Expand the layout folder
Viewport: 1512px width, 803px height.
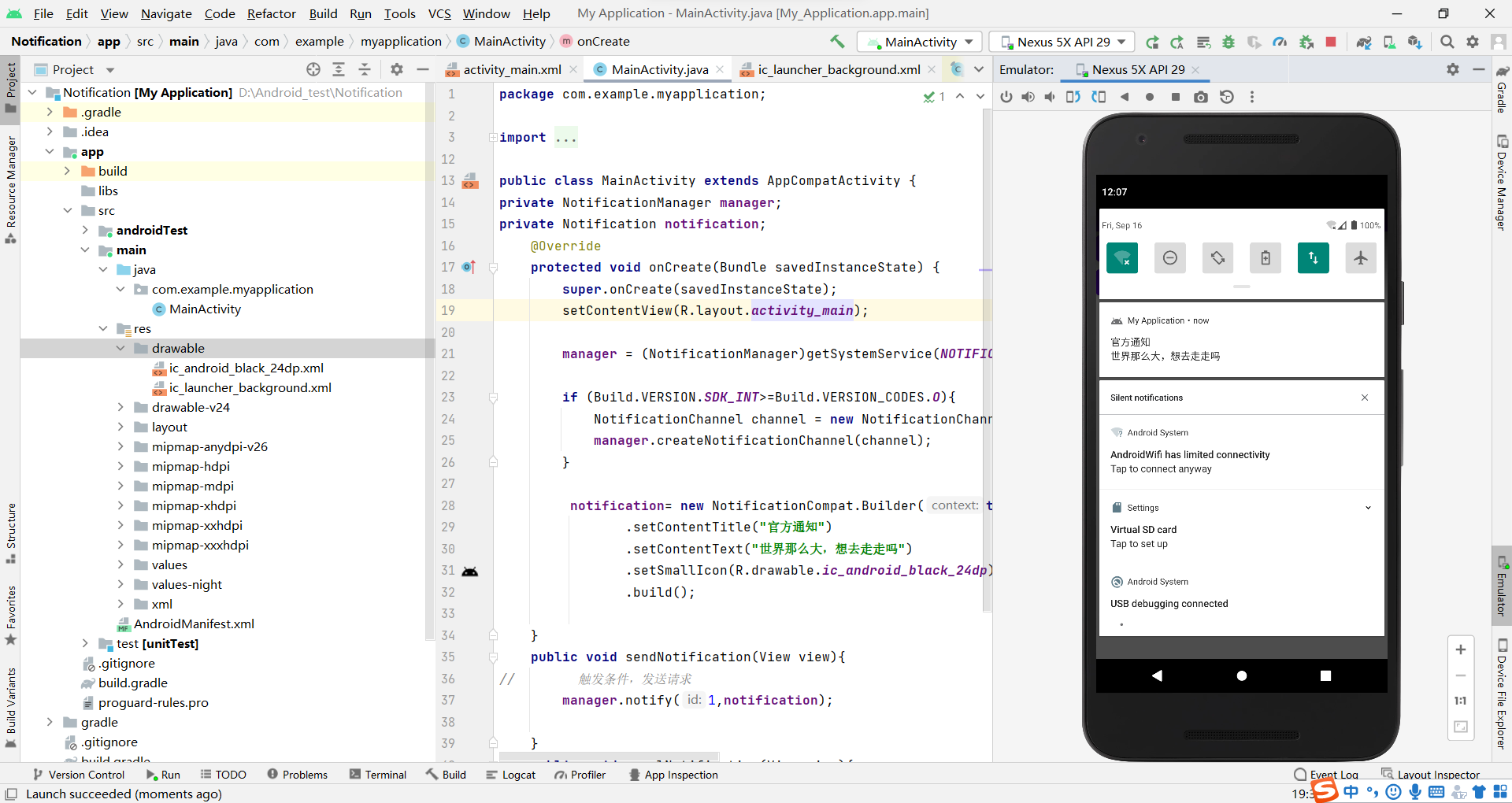(120, 426)
